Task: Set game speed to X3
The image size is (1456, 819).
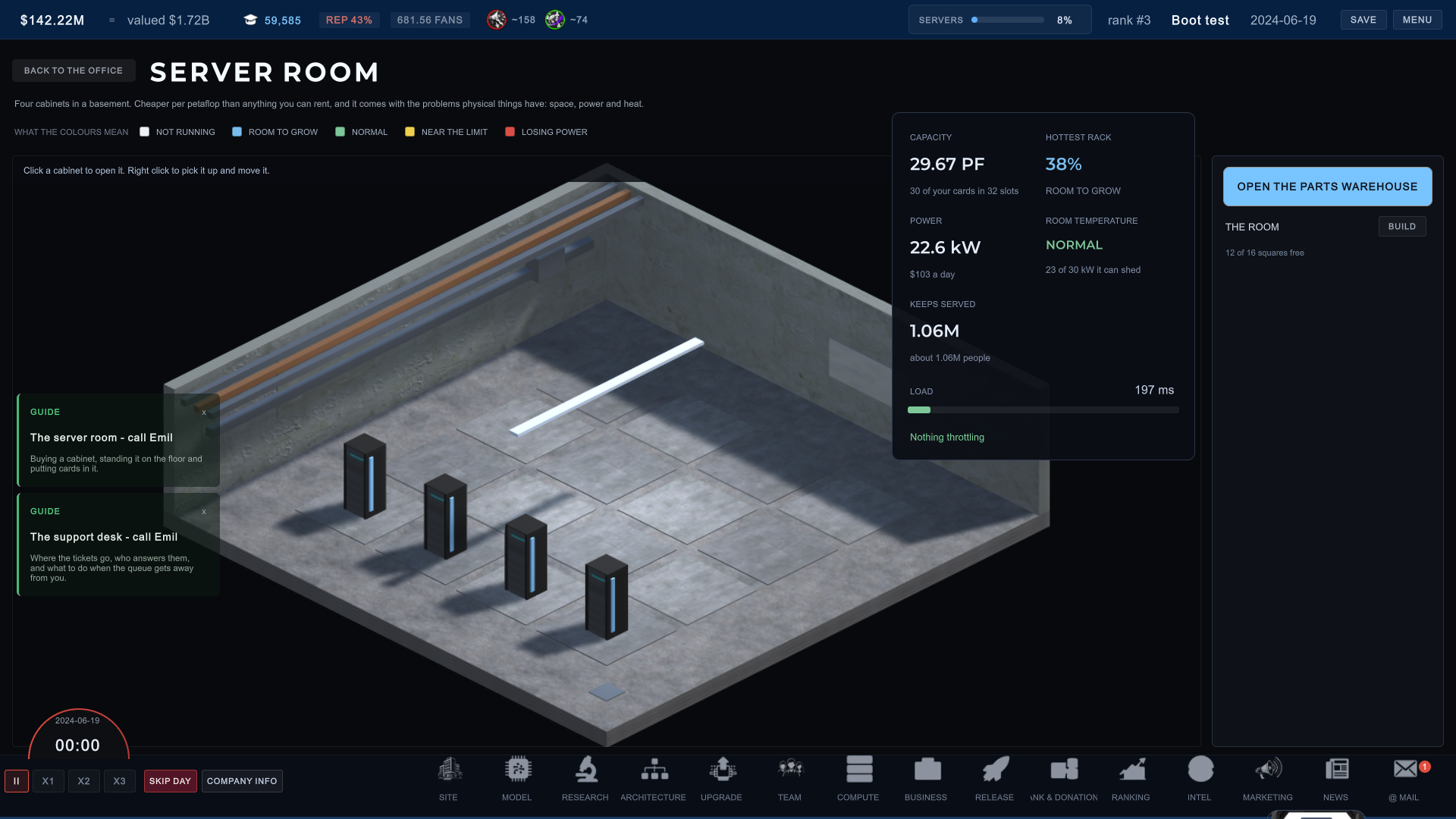Action: pyautogui.click(x=119, y=781)
